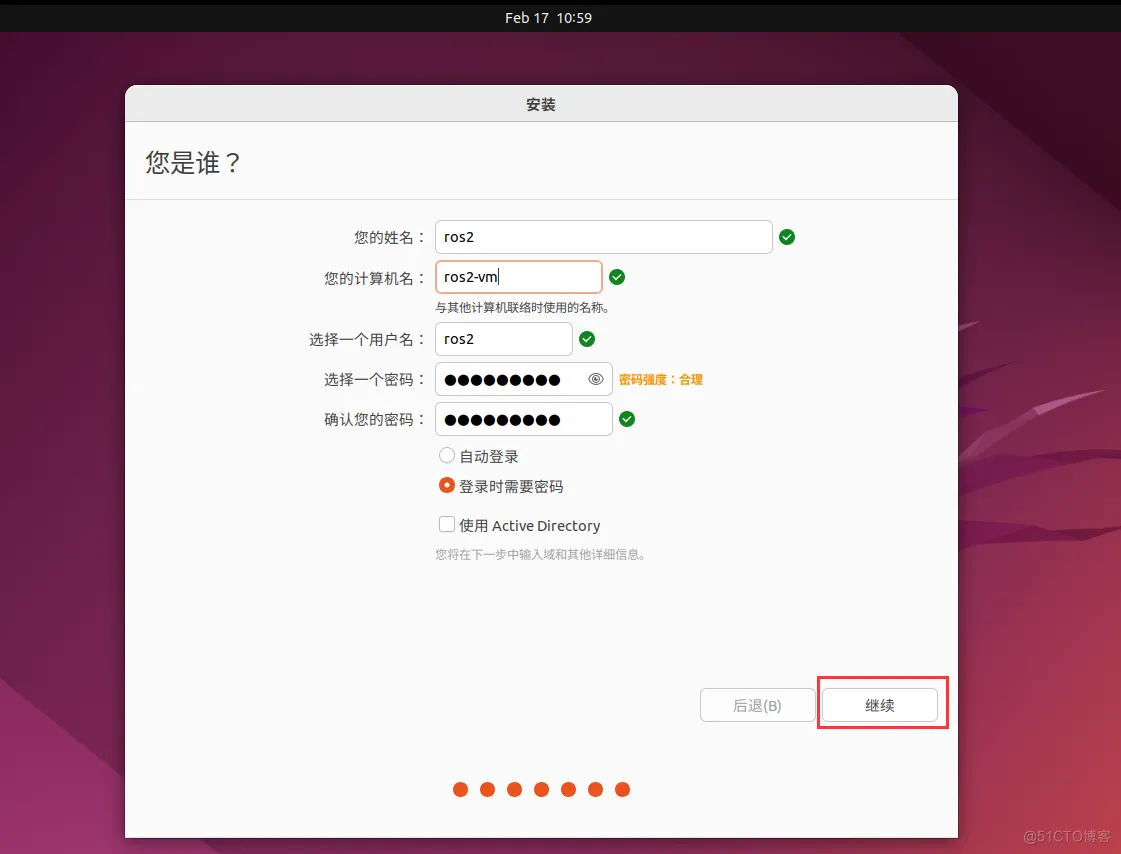Toggle password visibility eye icon

tap(596, 379)
